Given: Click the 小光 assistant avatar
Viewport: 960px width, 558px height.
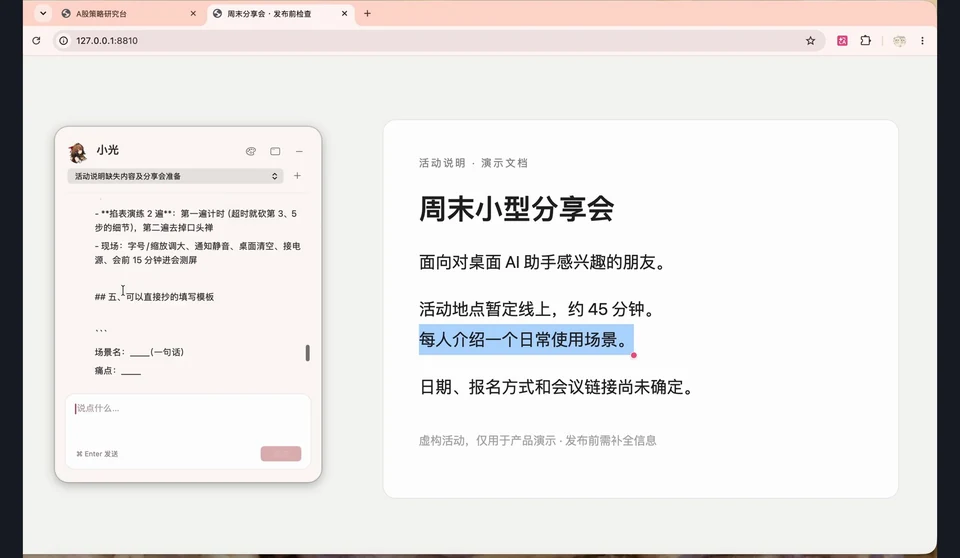Looking at the screenshot, I should [x=78, y=153].
